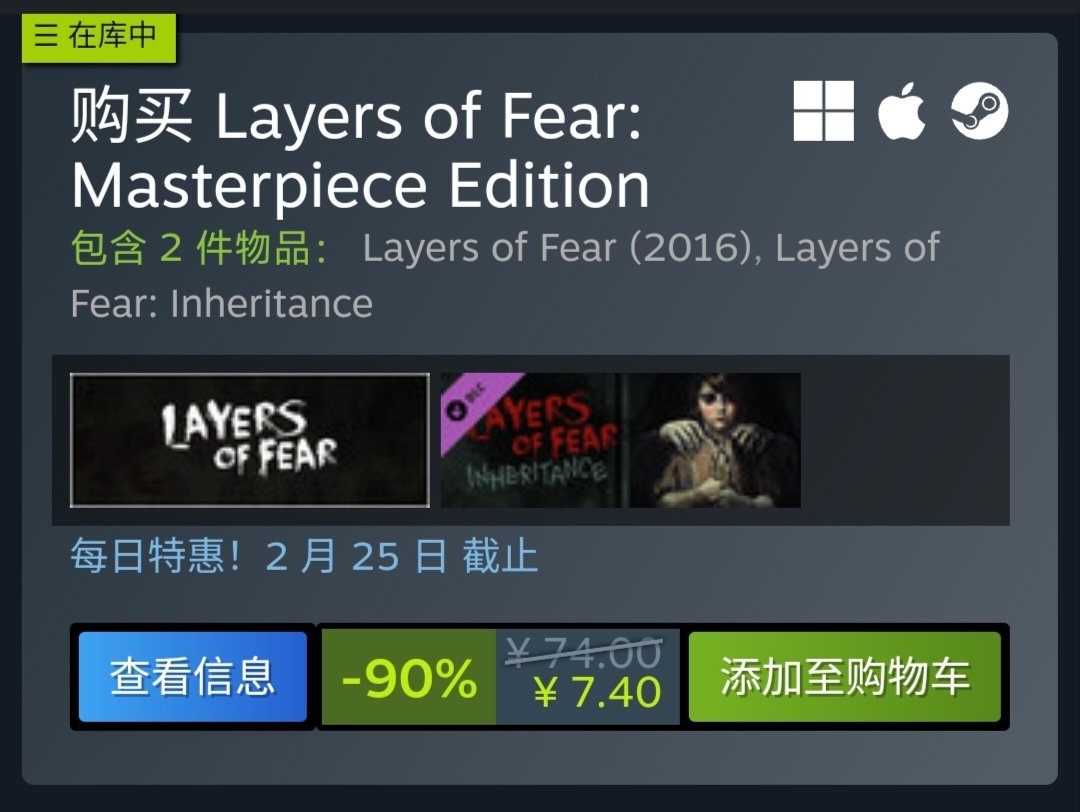Click the Windows platform icon
Image resolution: width=1080 pixels, height=812 pixels.
[x=823, y=111]
